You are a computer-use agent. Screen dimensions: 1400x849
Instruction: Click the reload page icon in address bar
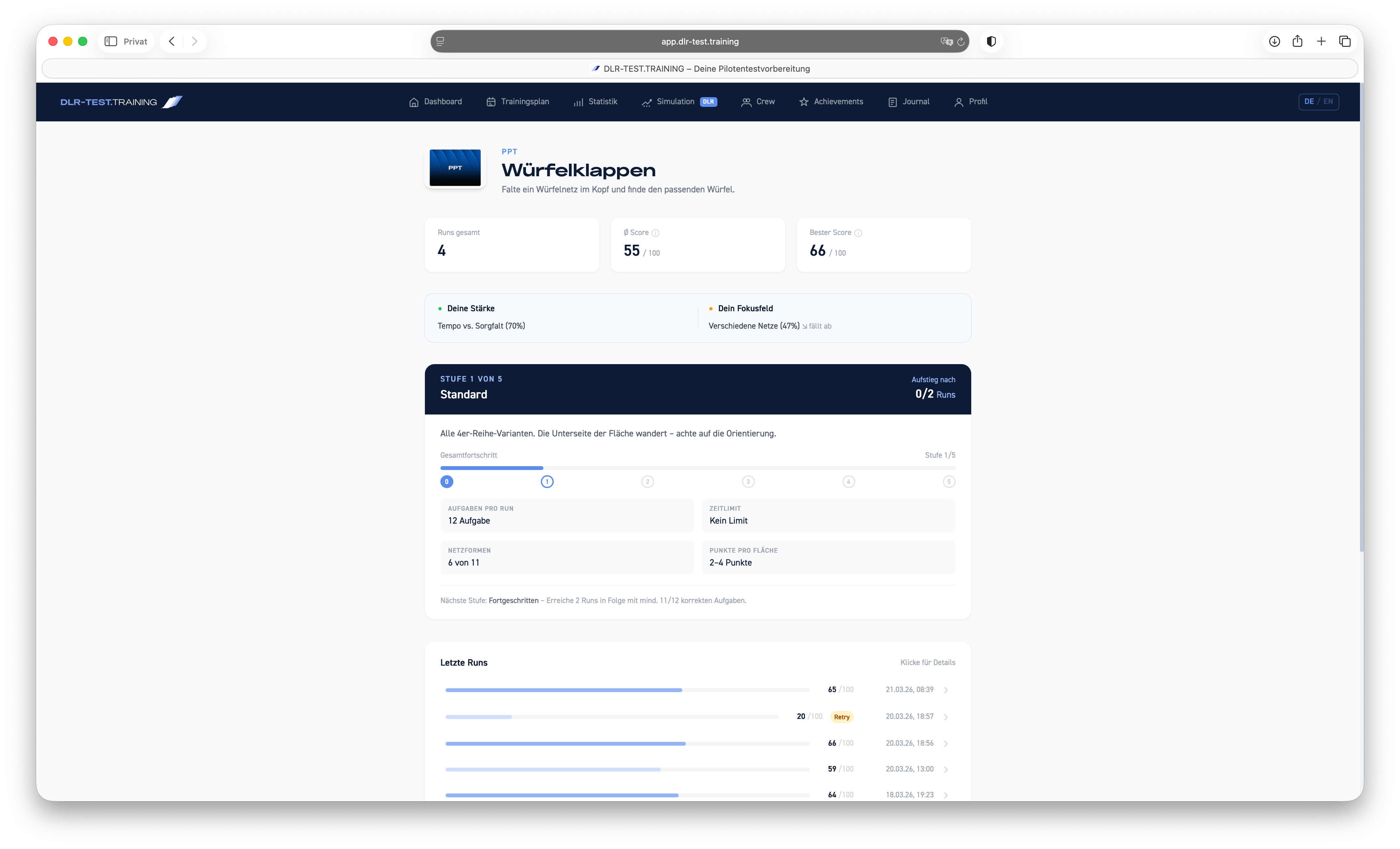[961, 41]
